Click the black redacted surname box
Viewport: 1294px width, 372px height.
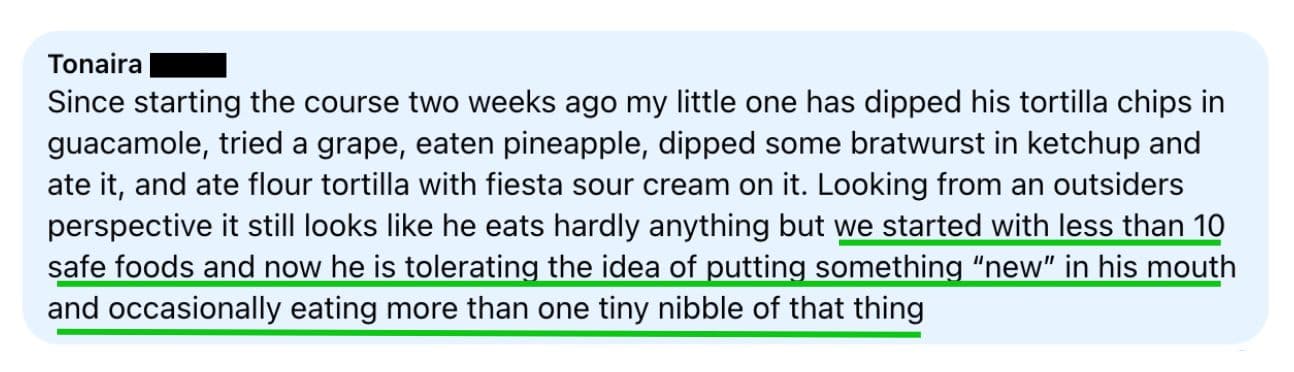(x=188, y=67)
